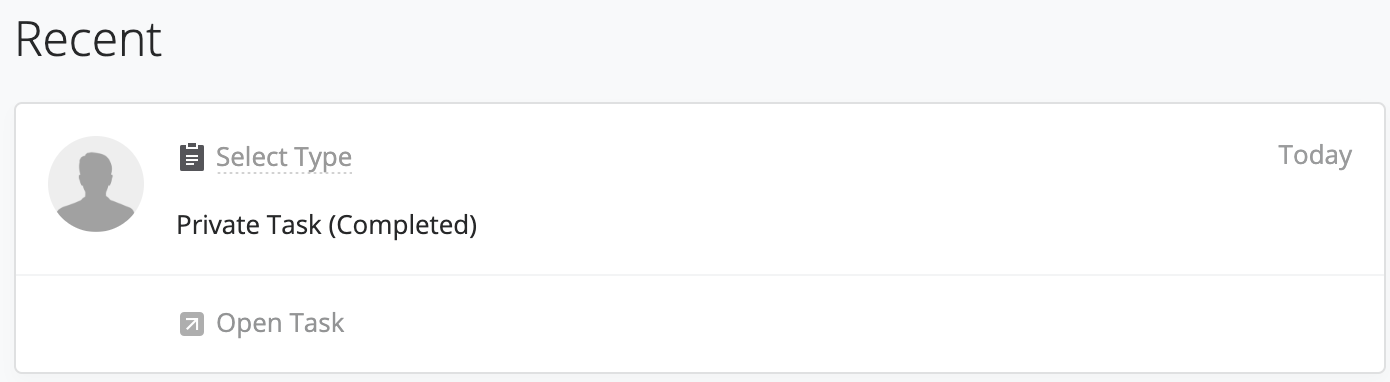The image size is (1390, 382).
Task: Click the external-link square icon near Open Task
Action: 191,324
